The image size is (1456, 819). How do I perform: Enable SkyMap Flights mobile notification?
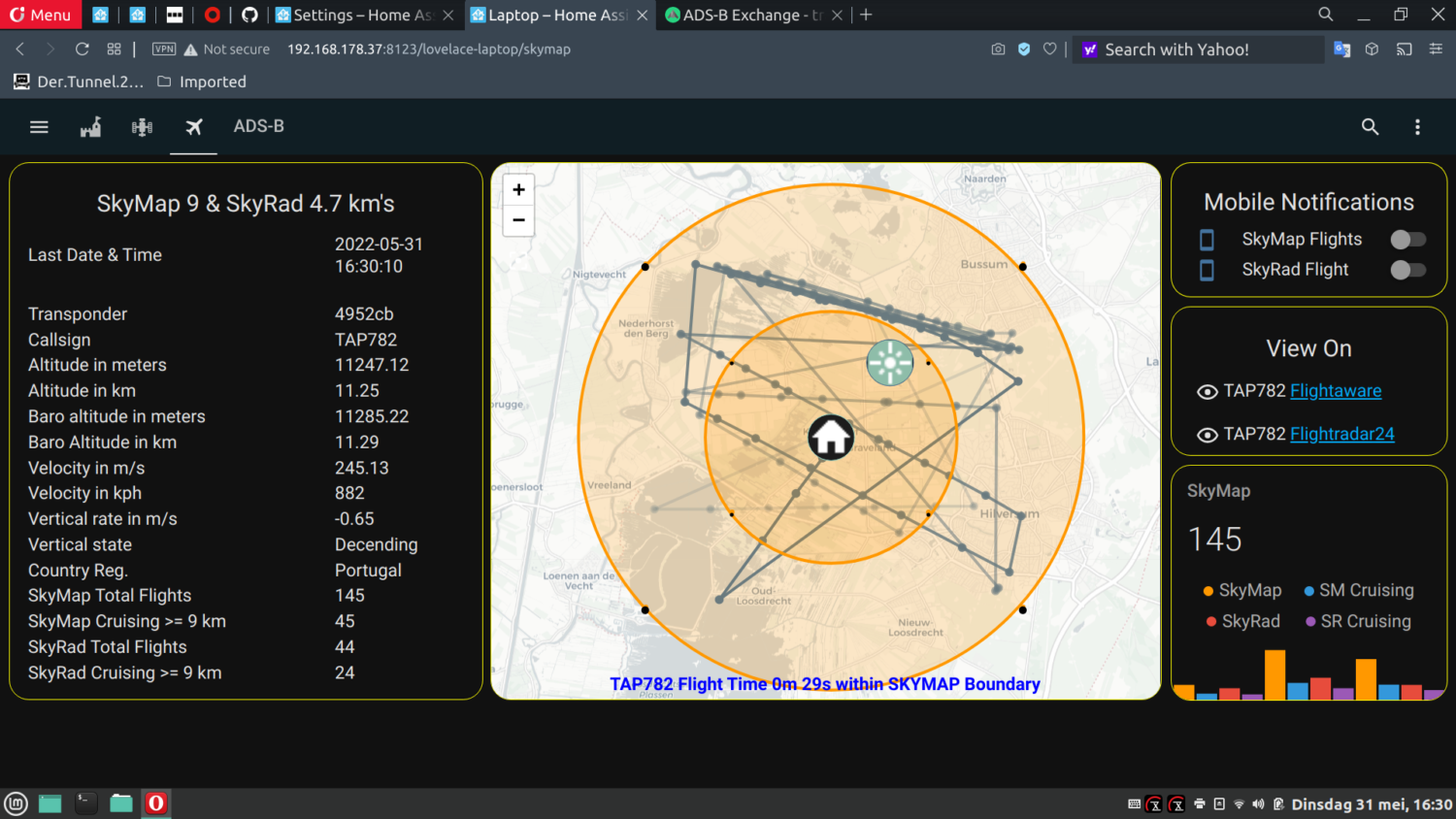tap(1407, 240)
